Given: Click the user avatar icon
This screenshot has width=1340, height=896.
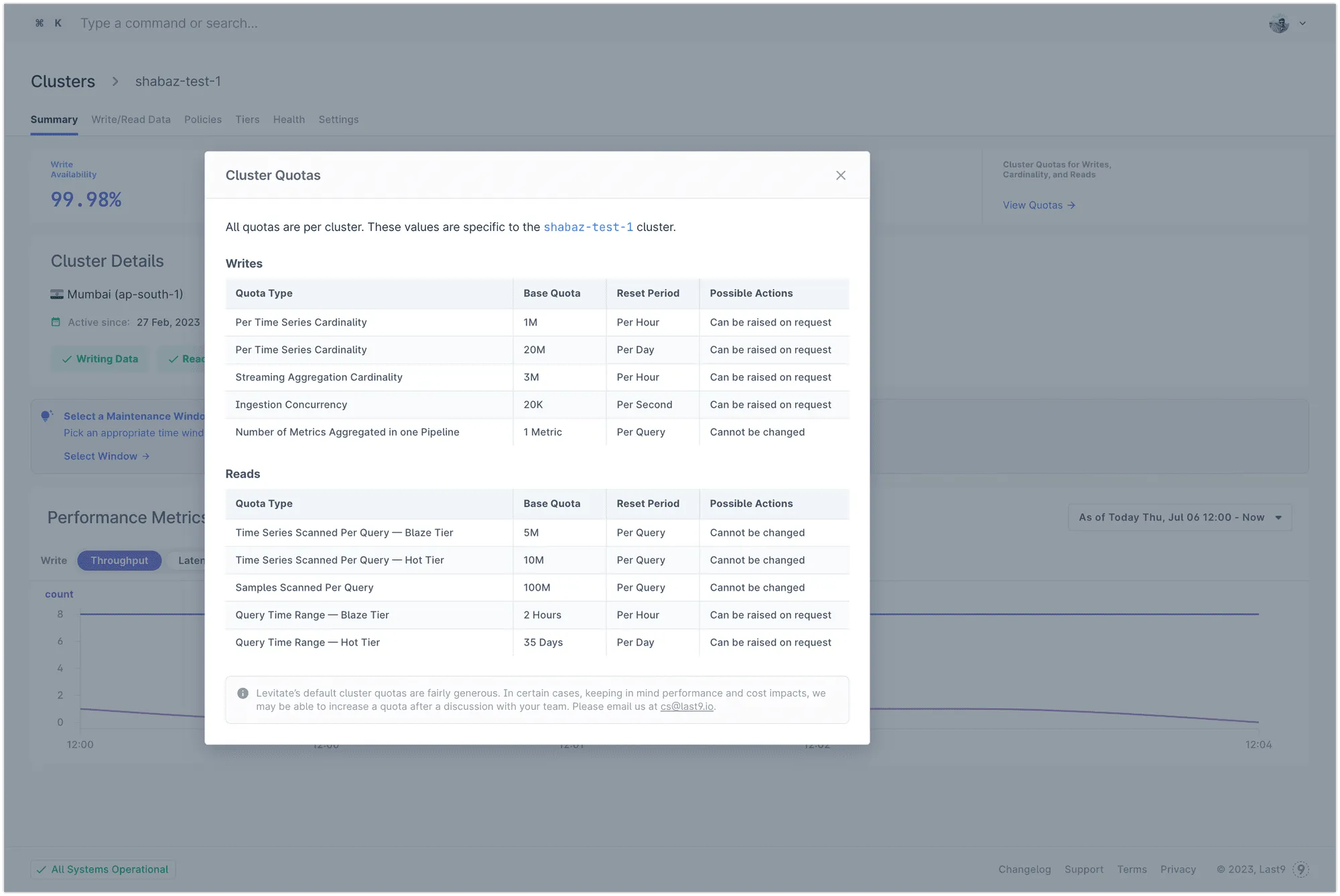Looking at the screenshot, I should coord(1279,23).
